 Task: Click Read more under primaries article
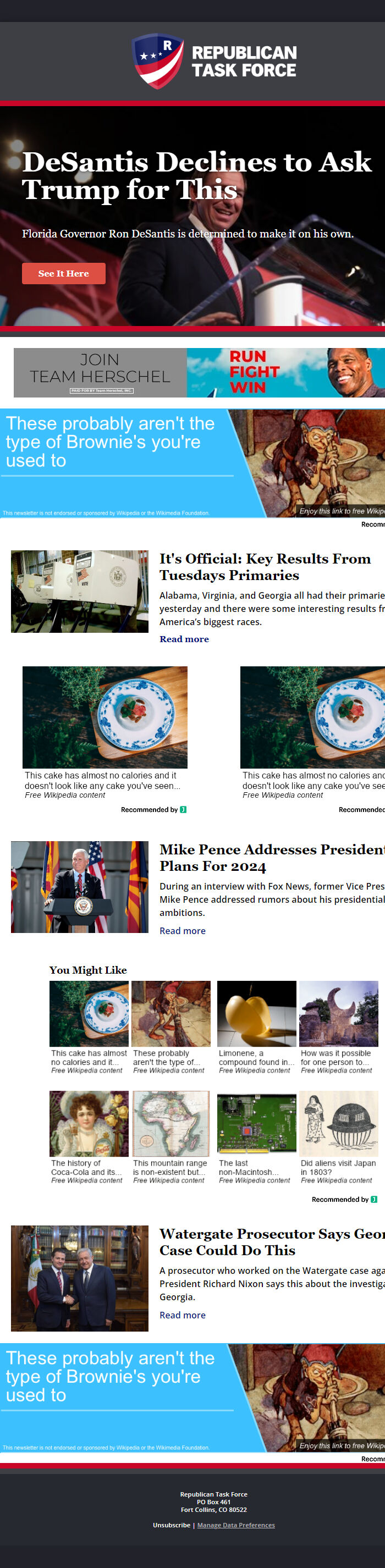[184, 639]
